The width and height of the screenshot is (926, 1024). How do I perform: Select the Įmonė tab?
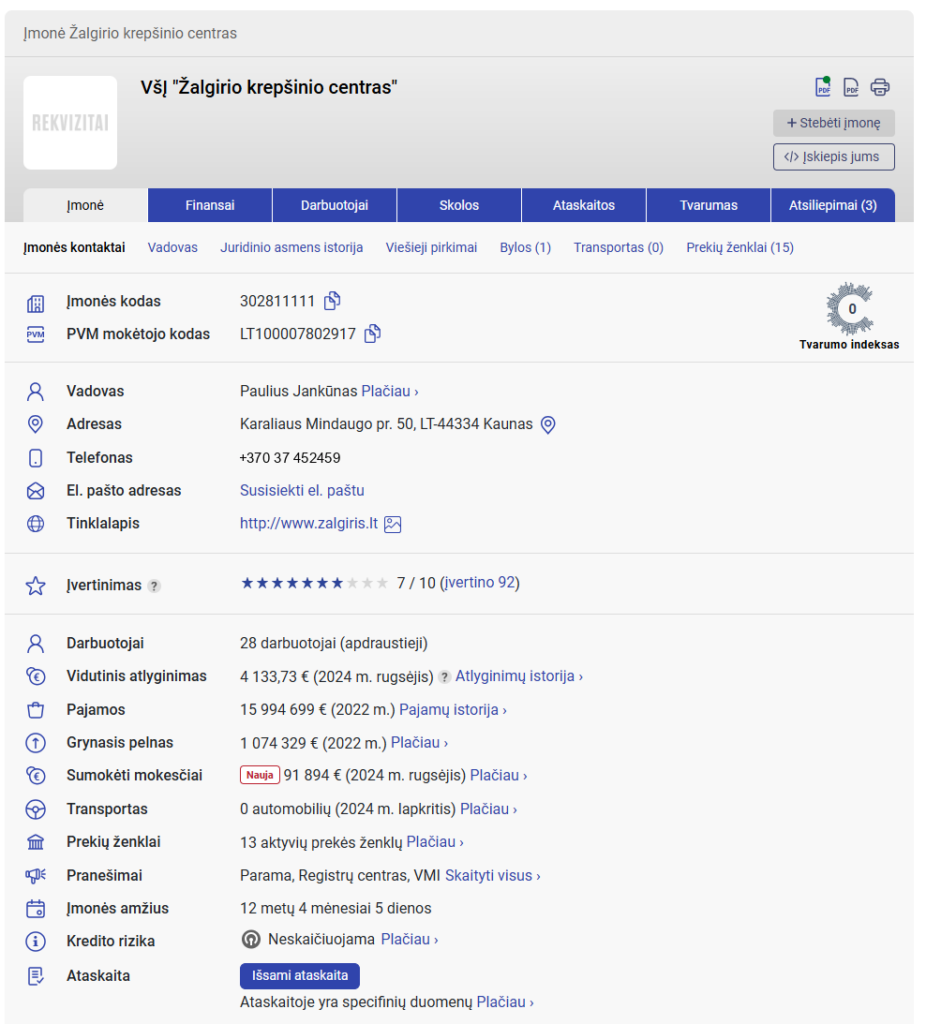(86, 205)
